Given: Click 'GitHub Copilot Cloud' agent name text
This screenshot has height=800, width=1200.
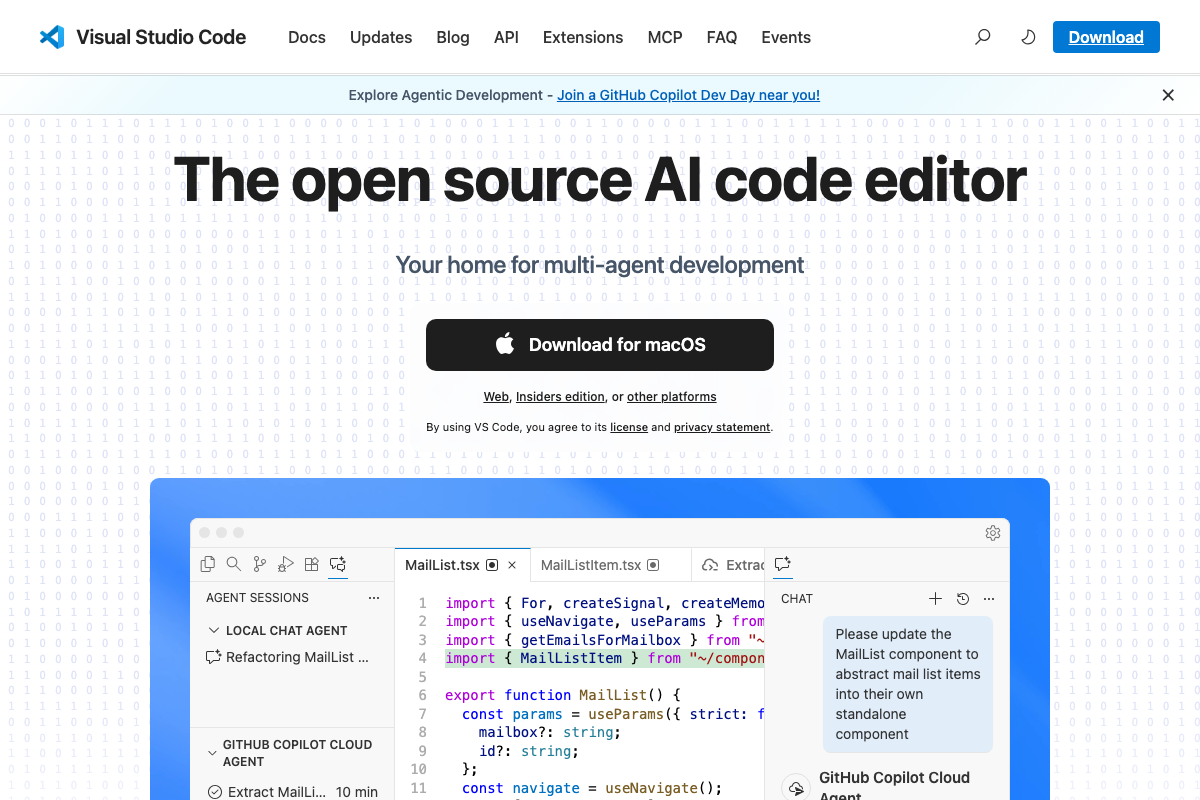Looking at the screenshot, I should tap(894, 777).
